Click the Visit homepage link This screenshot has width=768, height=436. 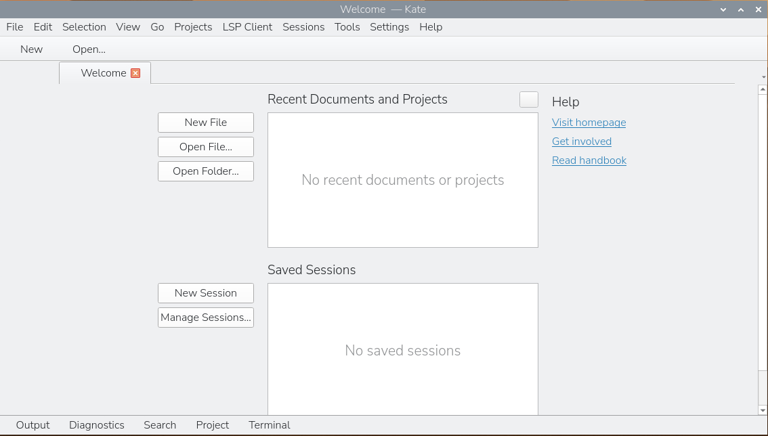coord(589,123)
